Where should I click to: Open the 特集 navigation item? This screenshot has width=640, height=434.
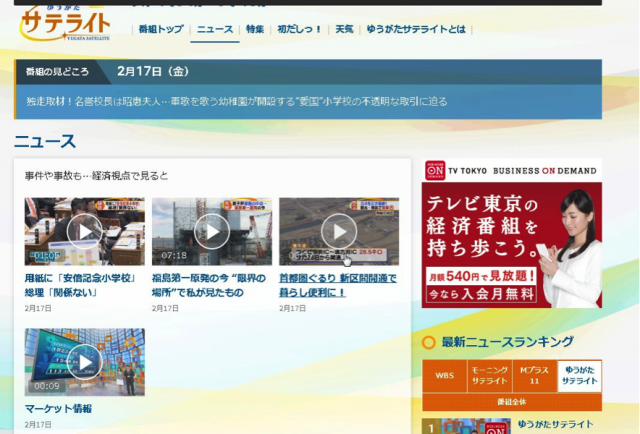click(255, 29)
